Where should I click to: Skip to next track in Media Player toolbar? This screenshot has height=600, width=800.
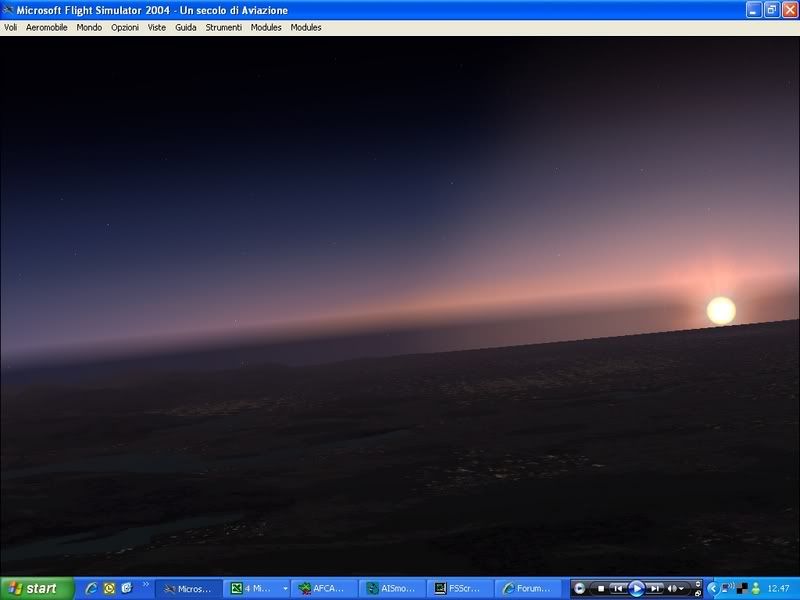point(656,589)
